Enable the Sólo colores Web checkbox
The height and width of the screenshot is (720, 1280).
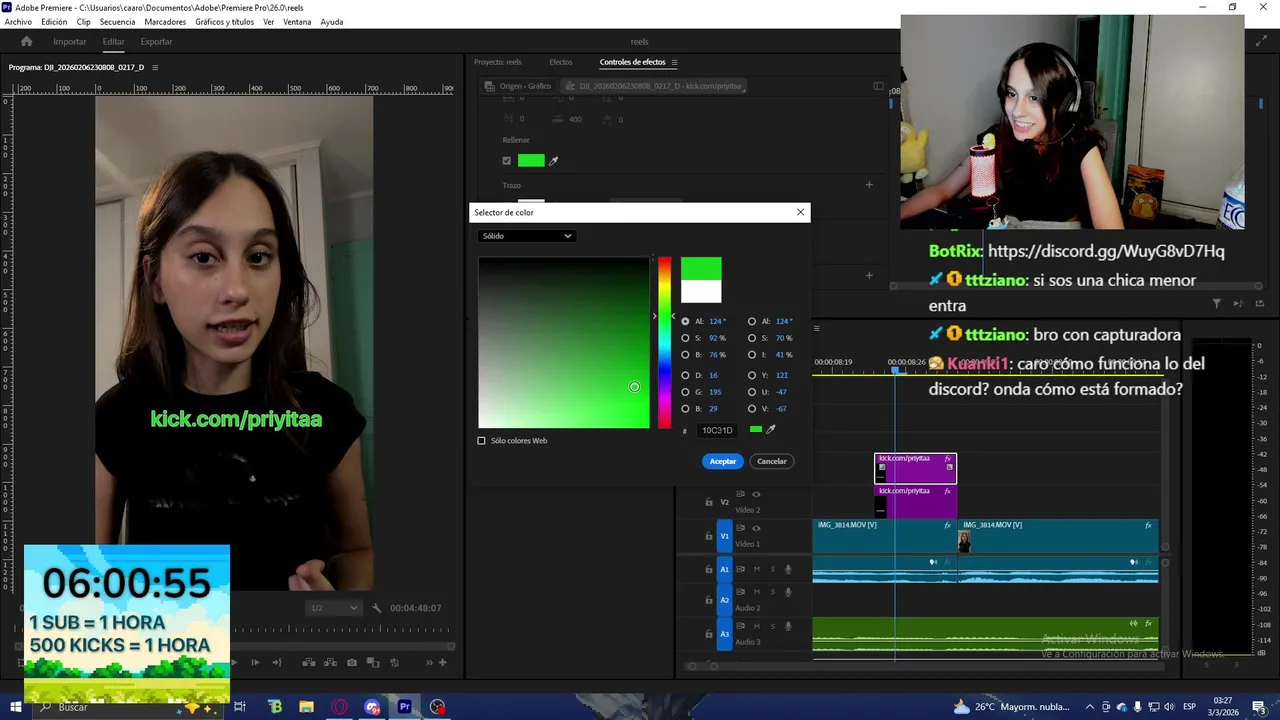pos(481,440)
